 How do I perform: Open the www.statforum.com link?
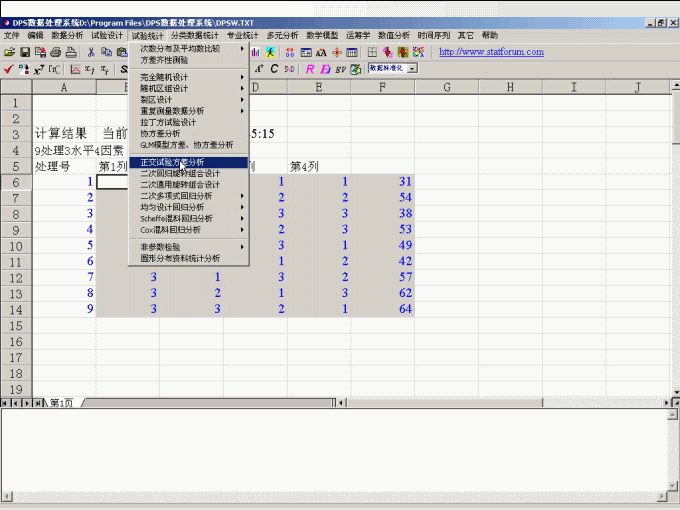click(x=491, y=52)
